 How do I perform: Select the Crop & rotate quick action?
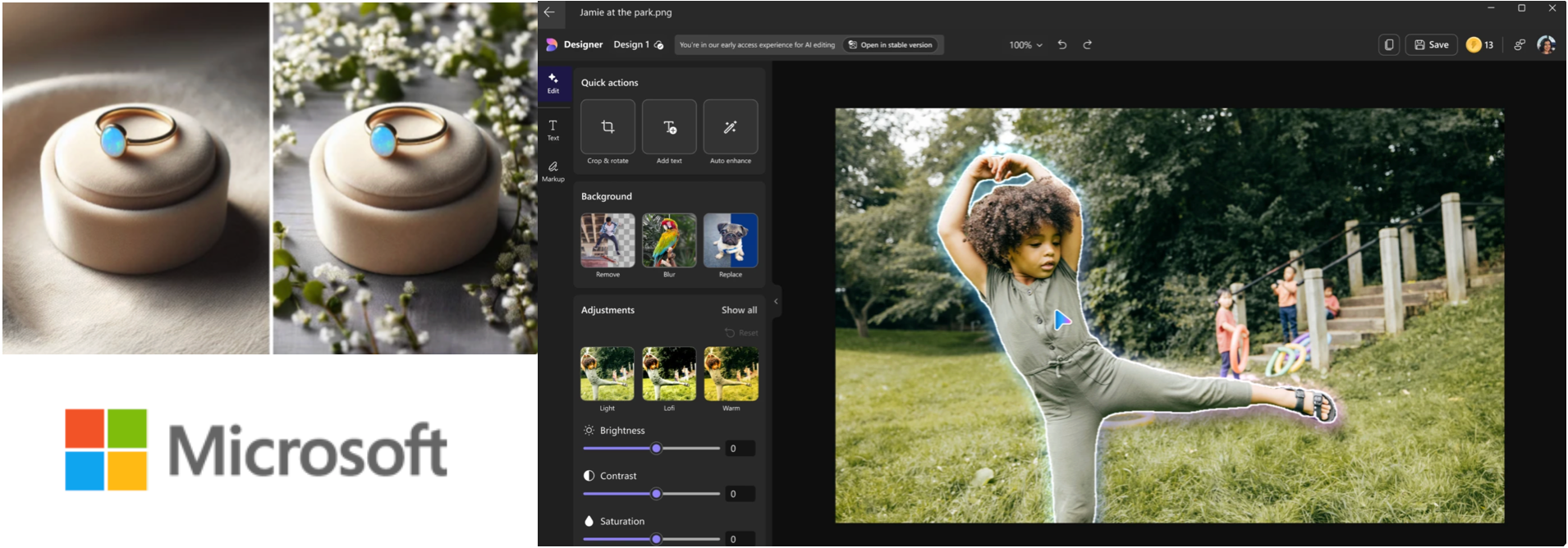pyautogui.click(x=607, y=127)
